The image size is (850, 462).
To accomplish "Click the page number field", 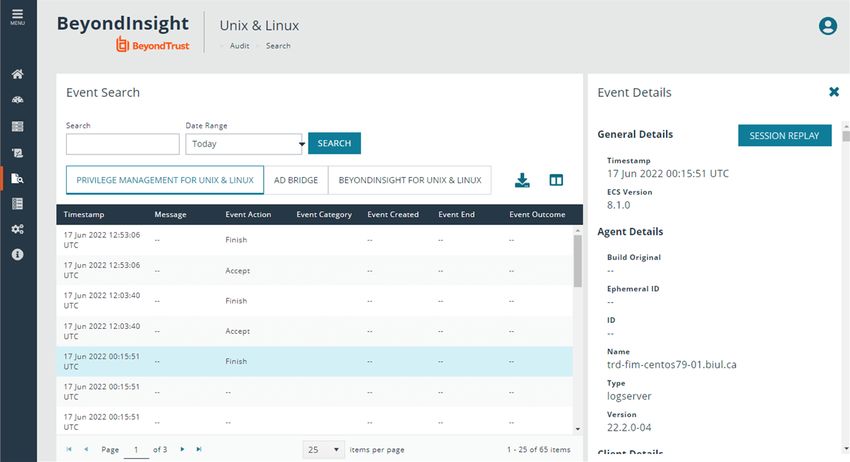I will click(136, 450).
